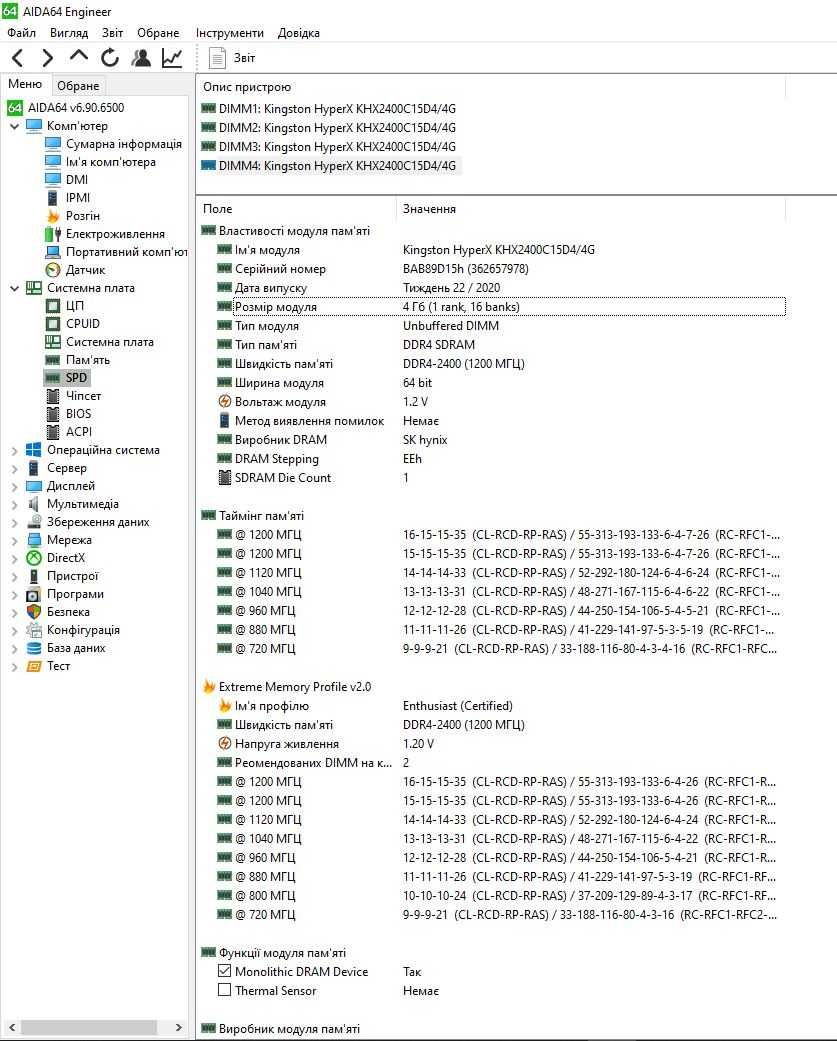The image size is (837, 1041).
Task: Open the Довідка menu
Action: pos(298,33)
